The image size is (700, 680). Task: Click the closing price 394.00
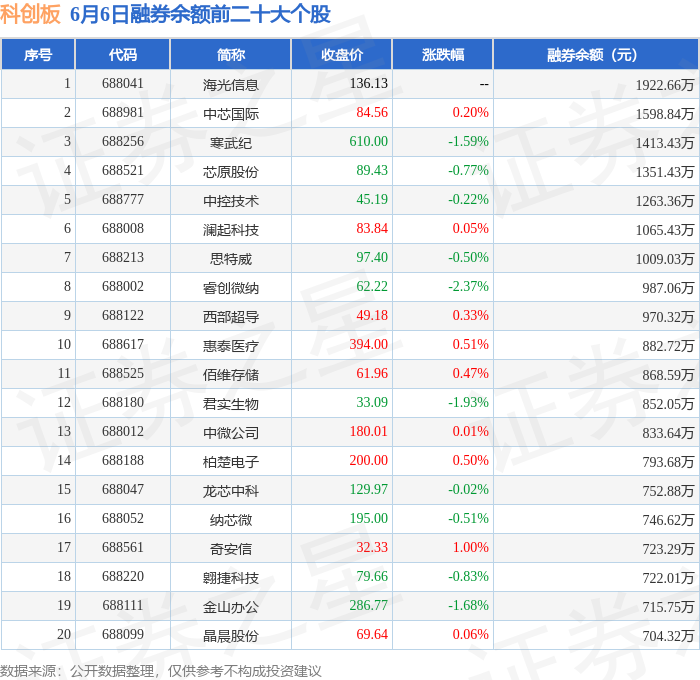[x=368, y=344]
